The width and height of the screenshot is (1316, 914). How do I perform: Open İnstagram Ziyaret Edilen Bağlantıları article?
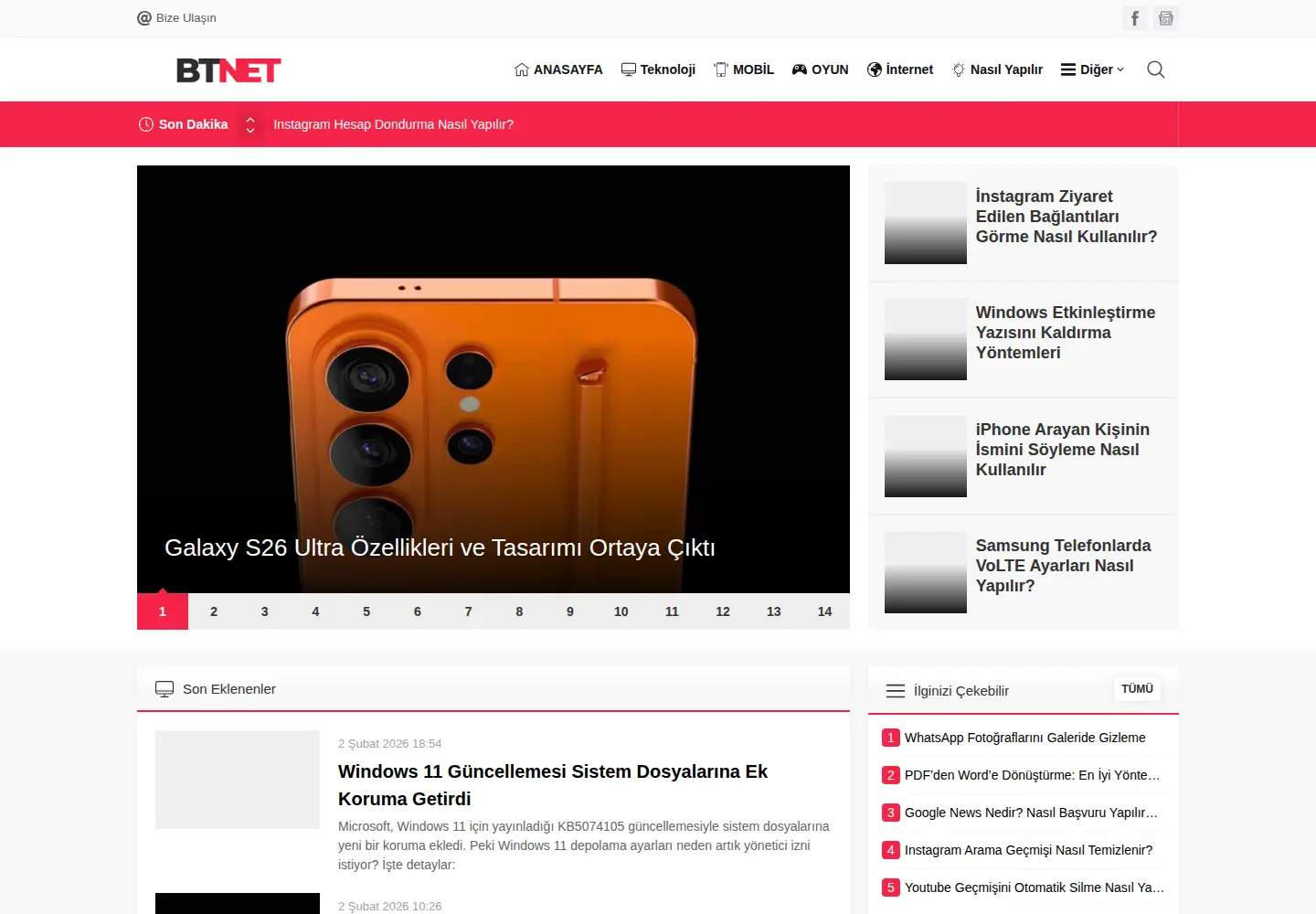pos(1067,217)
